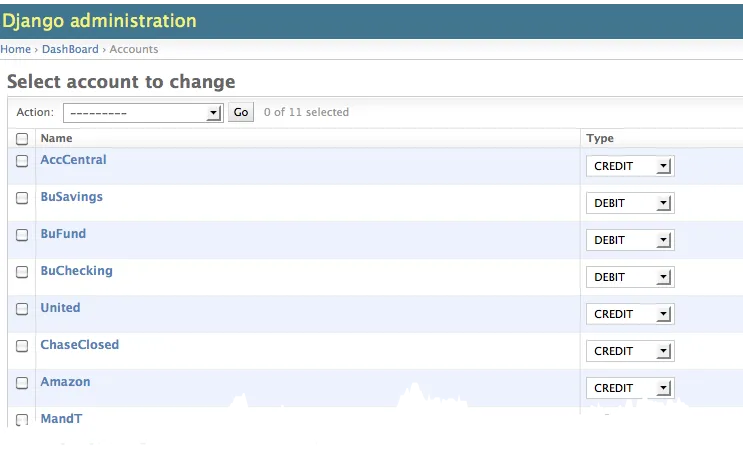Image resolution: width=743 pixels, height=465 pixels.
Task: Open the United account link
Action: tap(60, 308)
